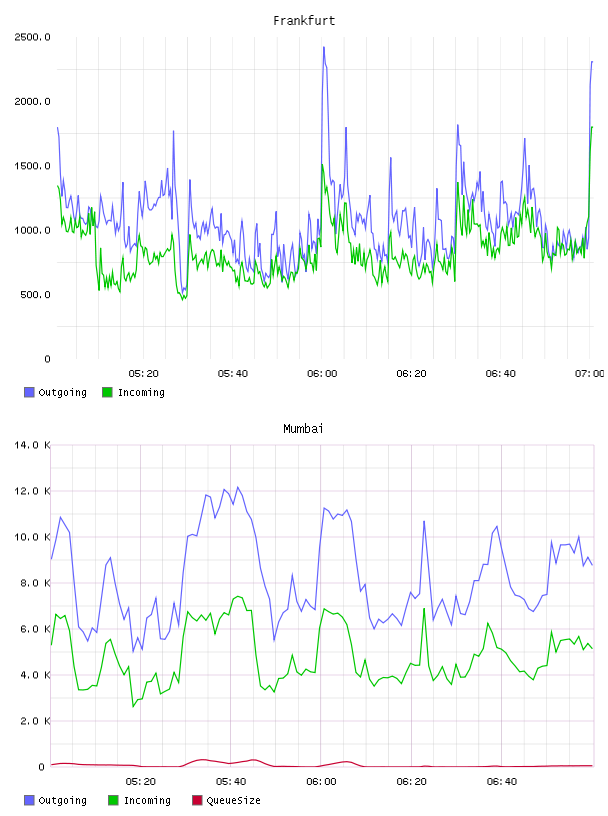
Task: Click the 06:40 time label in Mumbai chart
Action: pos(502,782)
